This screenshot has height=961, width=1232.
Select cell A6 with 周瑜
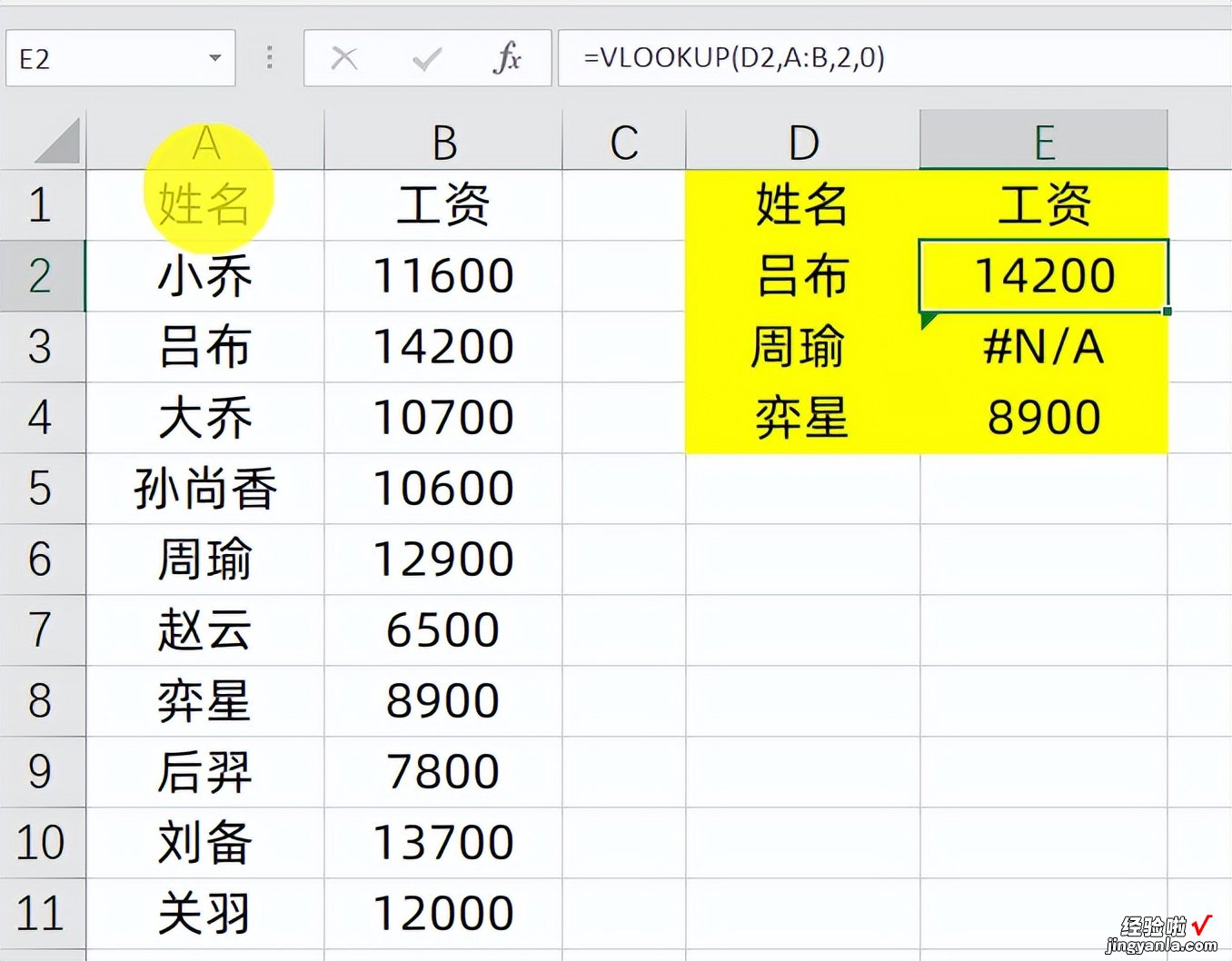(205, 560)
